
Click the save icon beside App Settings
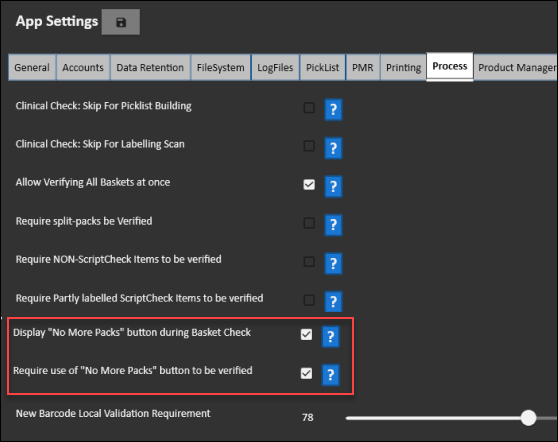[121, 22]
